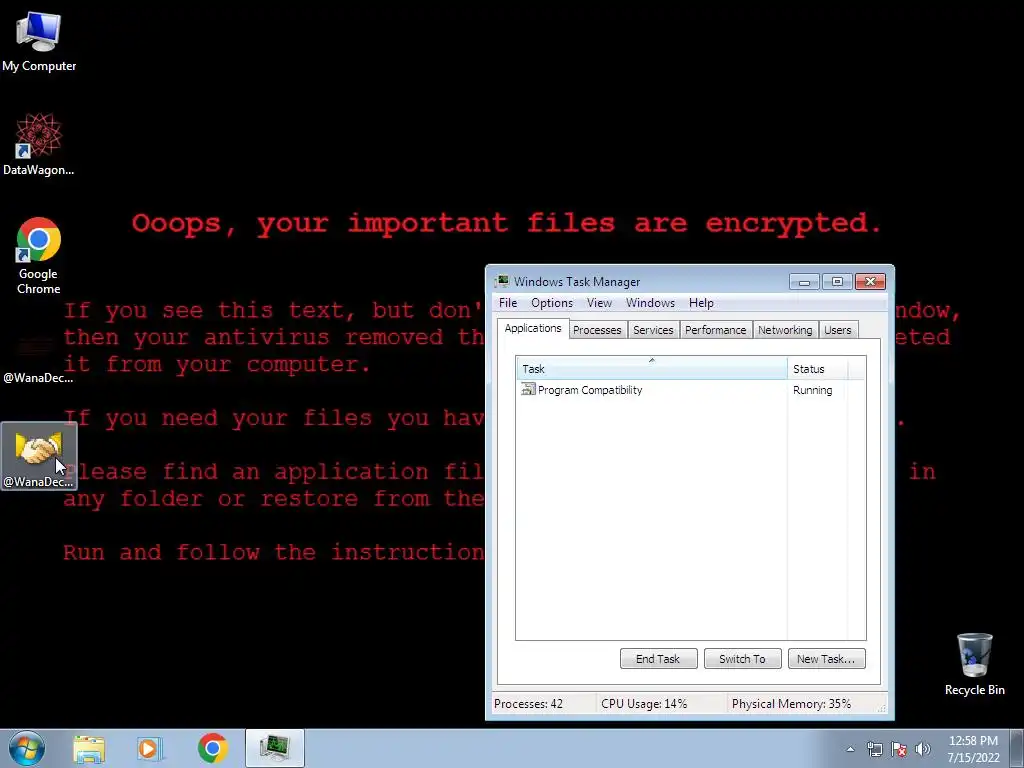
Task: Switch to the Performance tab
Action: [715, 330]
